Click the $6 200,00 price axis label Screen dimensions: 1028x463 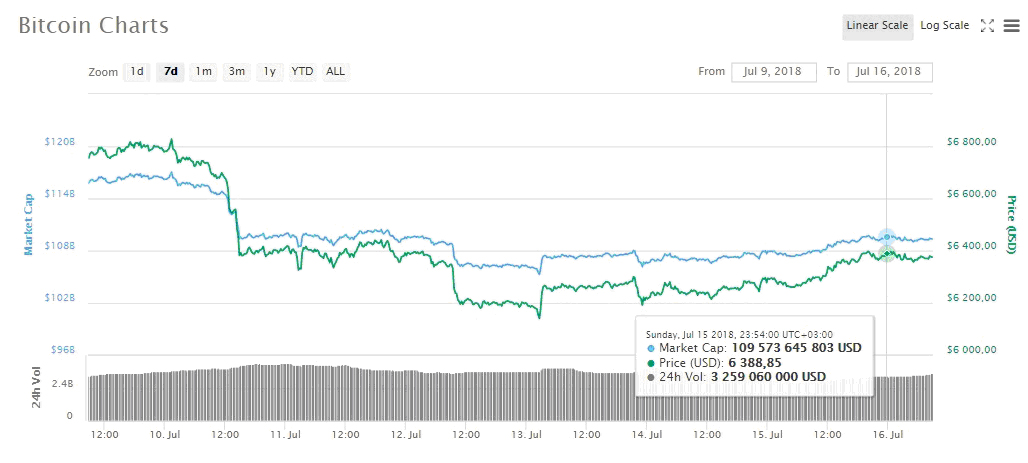[x=972, y=298]
